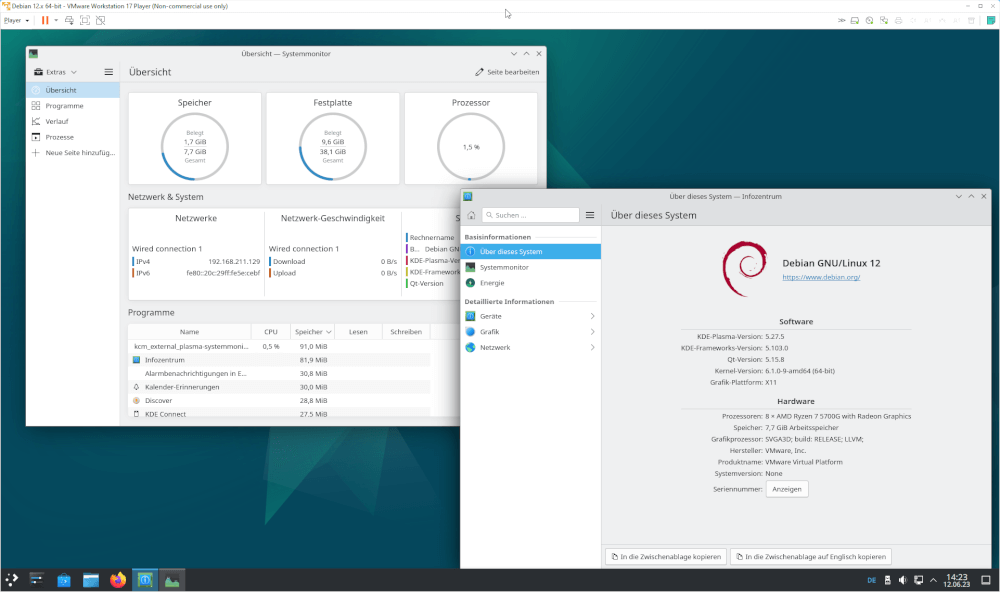Select Systemmonitor in Infozentrum sidebar

(531, 267)
